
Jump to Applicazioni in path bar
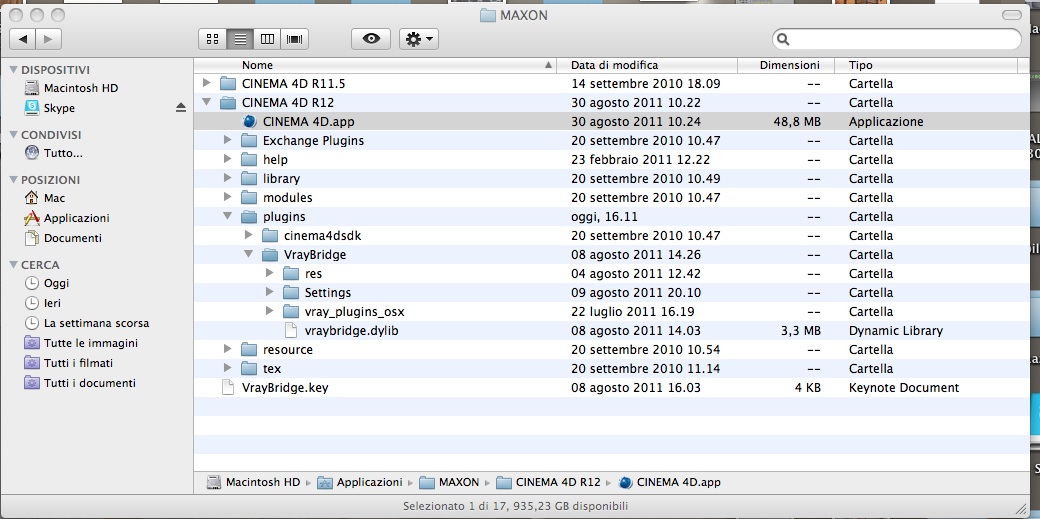tap(359, 482)
